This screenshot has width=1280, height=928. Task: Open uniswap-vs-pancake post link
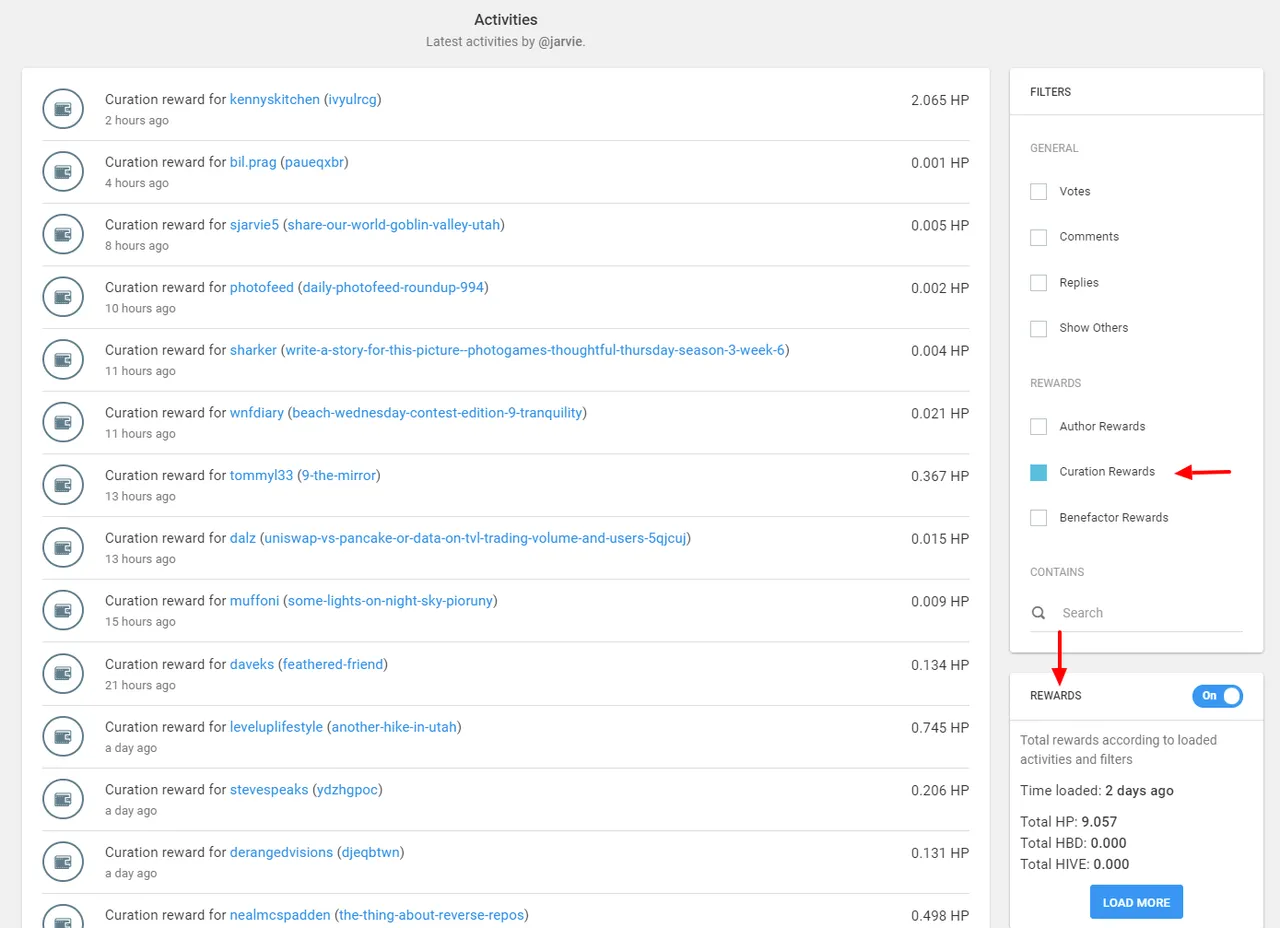pyautogui.click(x=475, y=538)
